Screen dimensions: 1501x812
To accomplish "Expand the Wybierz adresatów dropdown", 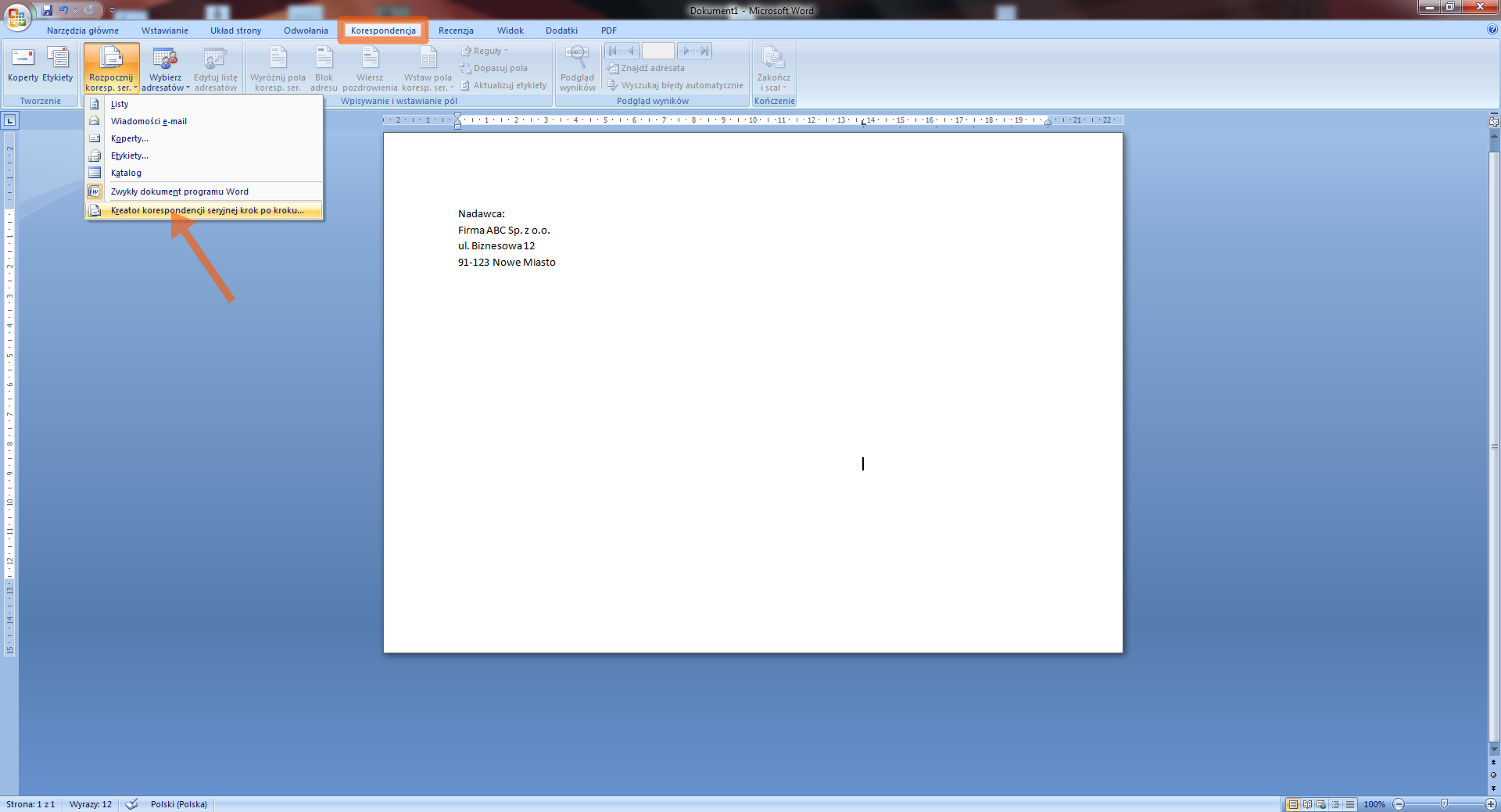I will coord(165,70).
